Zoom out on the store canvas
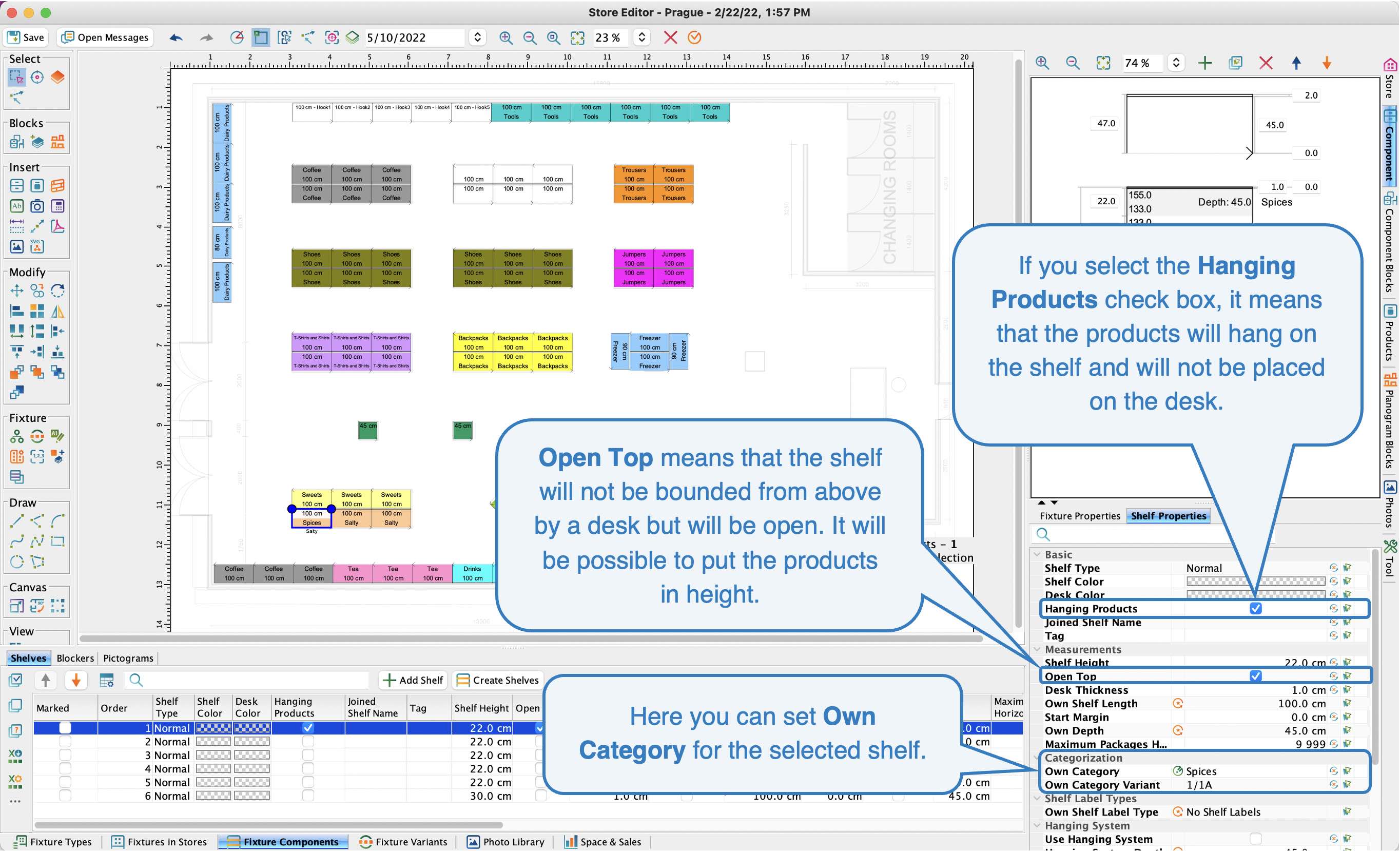 click(530, 37)
